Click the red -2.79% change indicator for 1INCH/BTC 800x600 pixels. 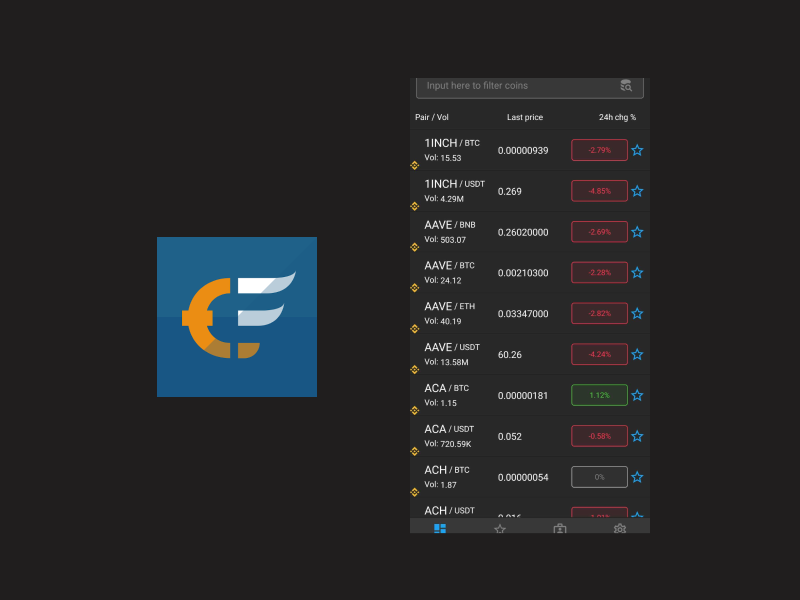click(x=598, y=150)
